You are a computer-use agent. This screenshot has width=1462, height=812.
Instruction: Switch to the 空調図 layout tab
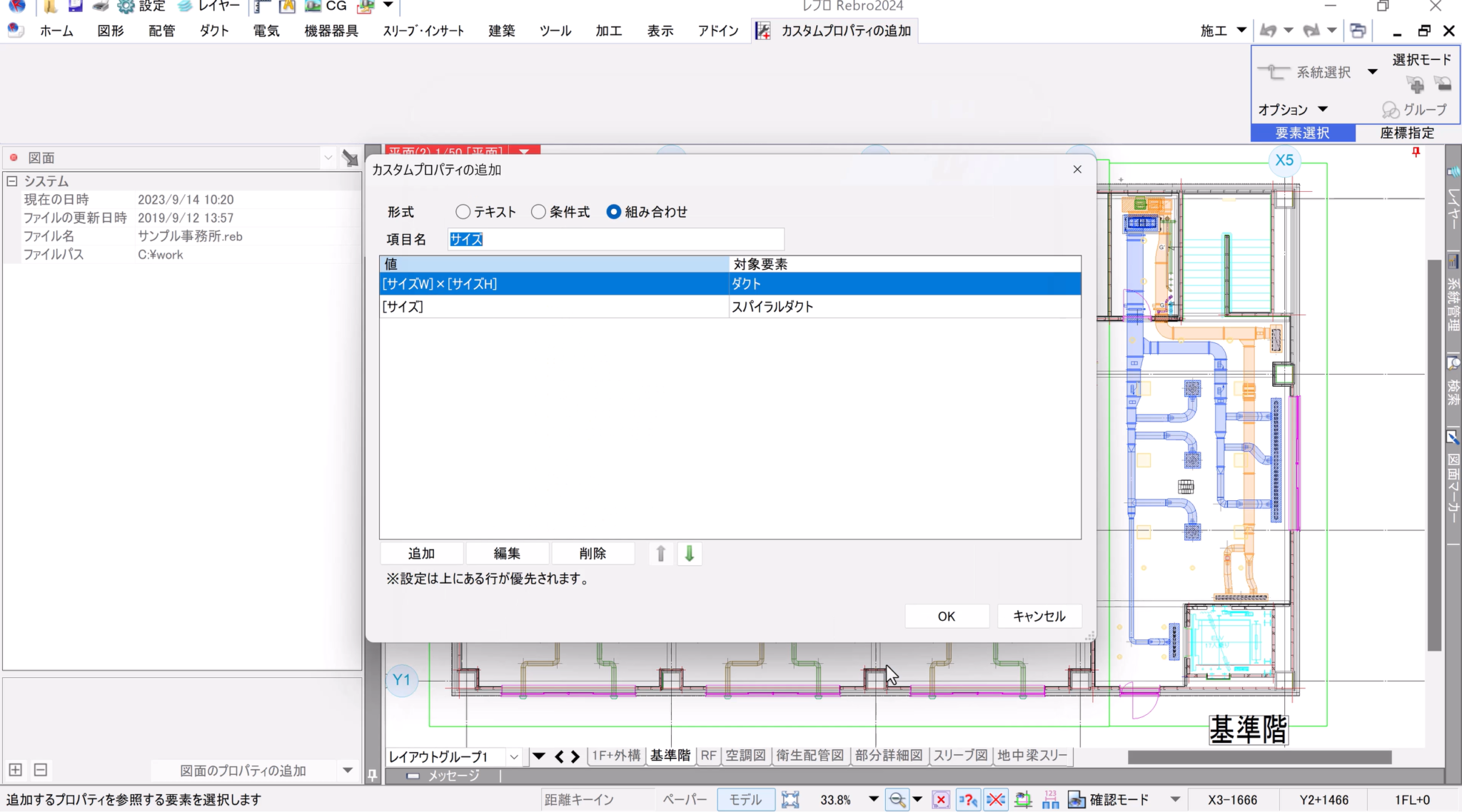click(x=745, y=756)
